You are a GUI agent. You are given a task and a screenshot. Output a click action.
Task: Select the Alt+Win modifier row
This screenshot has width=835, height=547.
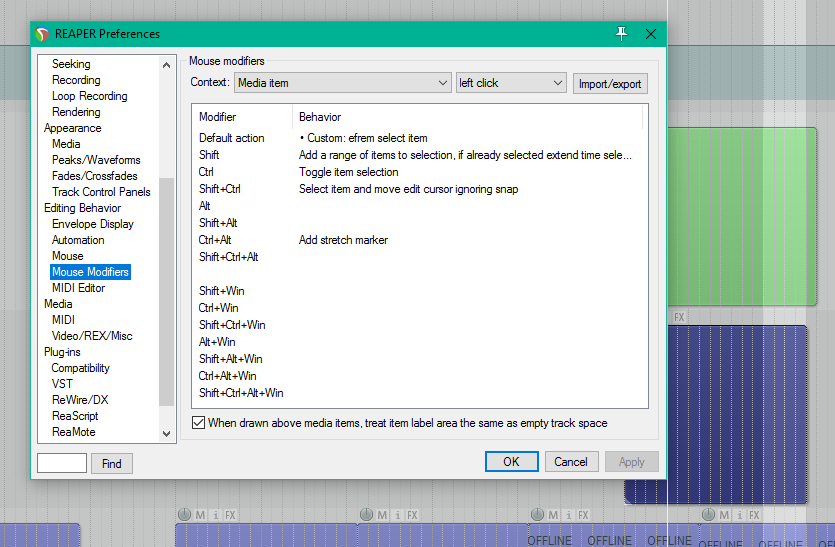coord(420,342)
